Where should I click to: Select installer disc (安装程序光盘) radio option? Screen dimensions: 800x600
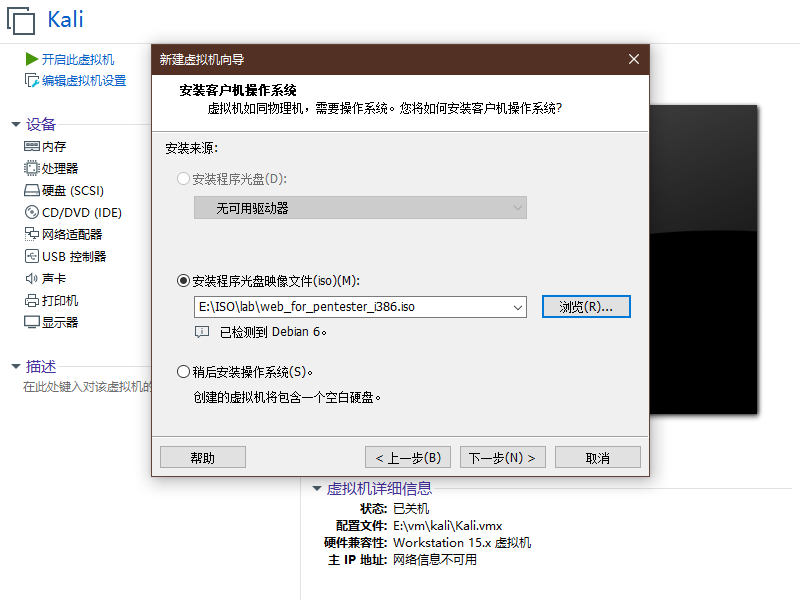183,179
